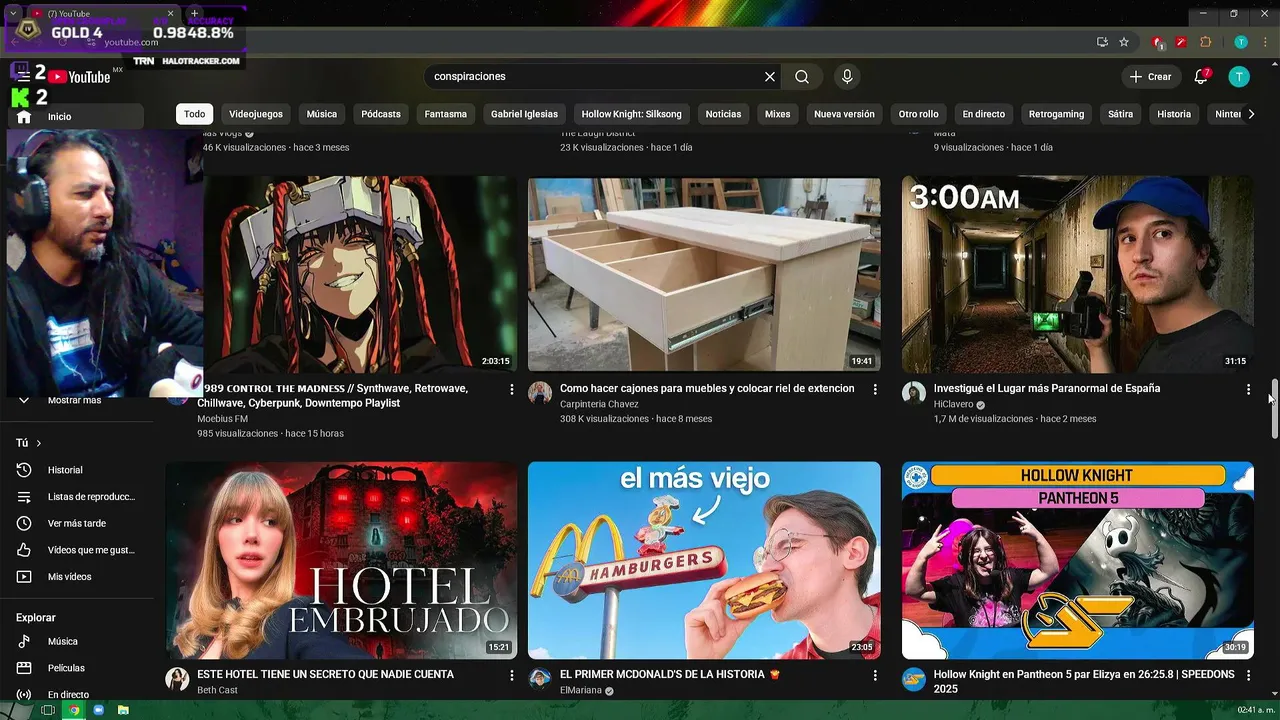Open the notifications bell
Image resolution: width=1280 pixels, height=720 pixels.
1201,77
